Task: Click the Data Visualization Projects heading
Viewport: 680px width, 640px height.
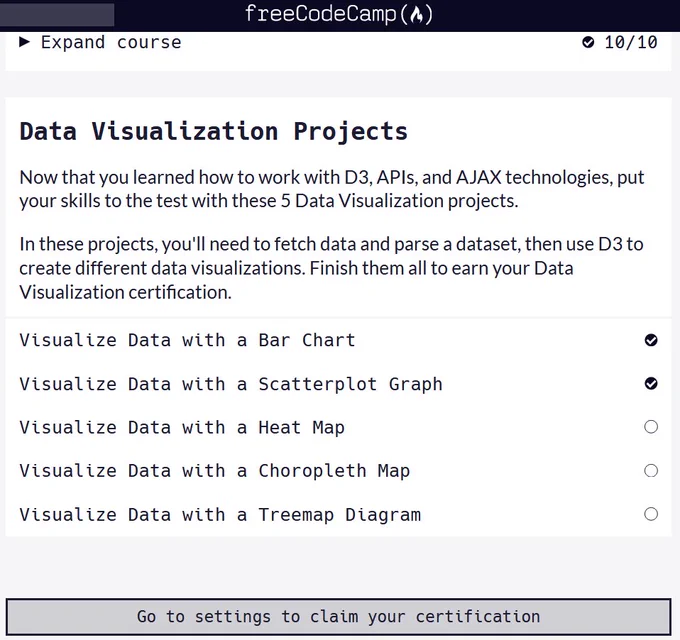Action: pyautogui.click(x=214, y=131)
